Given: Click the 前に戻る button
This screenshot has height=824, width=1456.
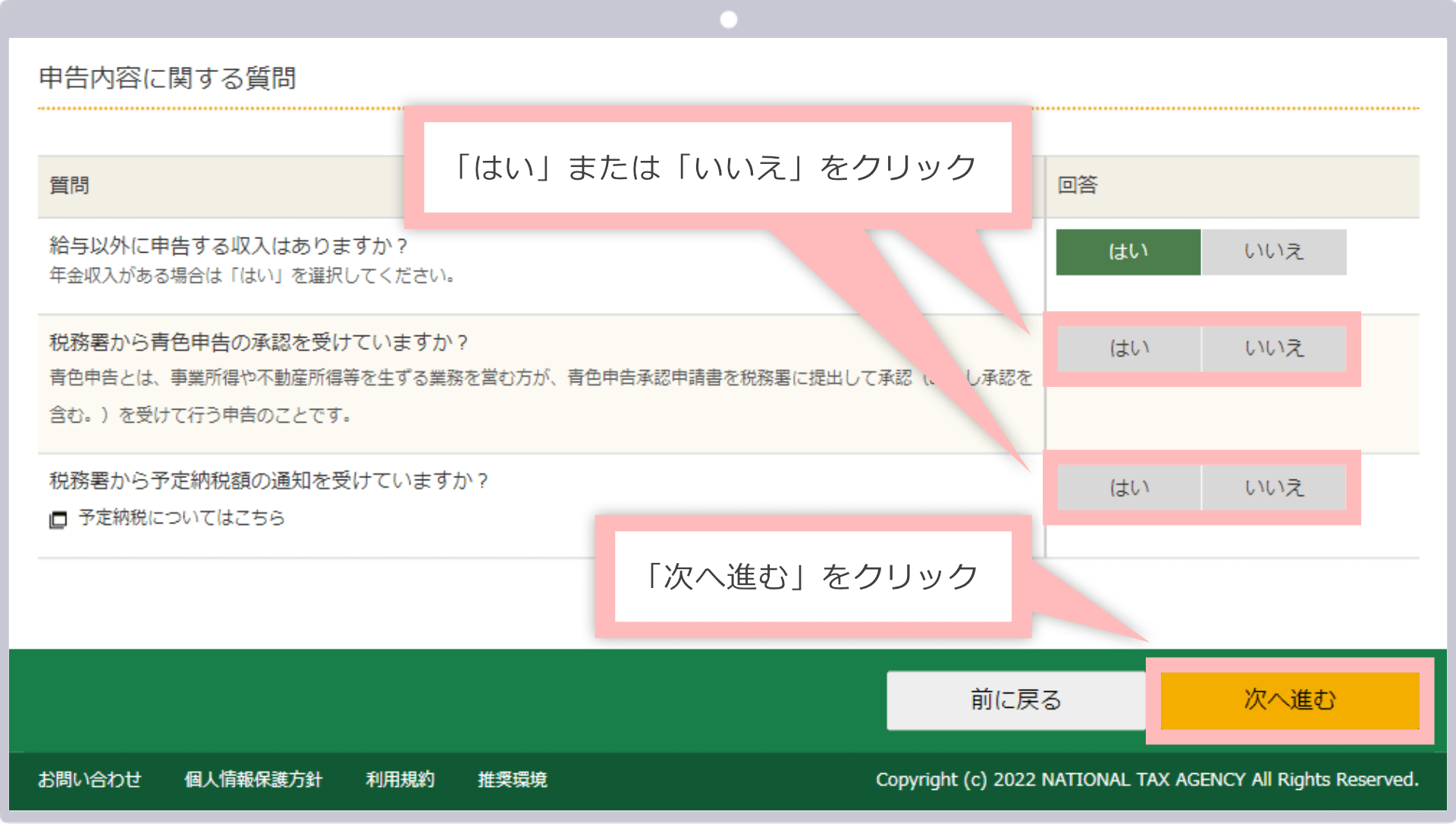Looking at the screenshot, I should pos(1014,700).
